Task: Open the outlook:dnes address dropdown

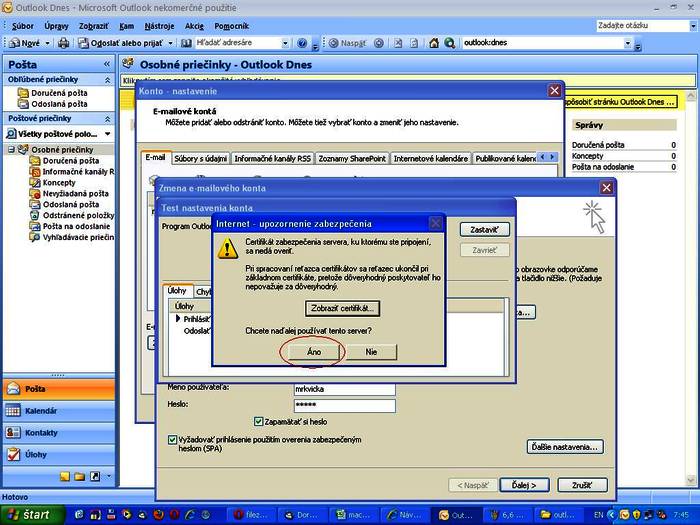Action: pyautogui.click(x=628, y=43)
